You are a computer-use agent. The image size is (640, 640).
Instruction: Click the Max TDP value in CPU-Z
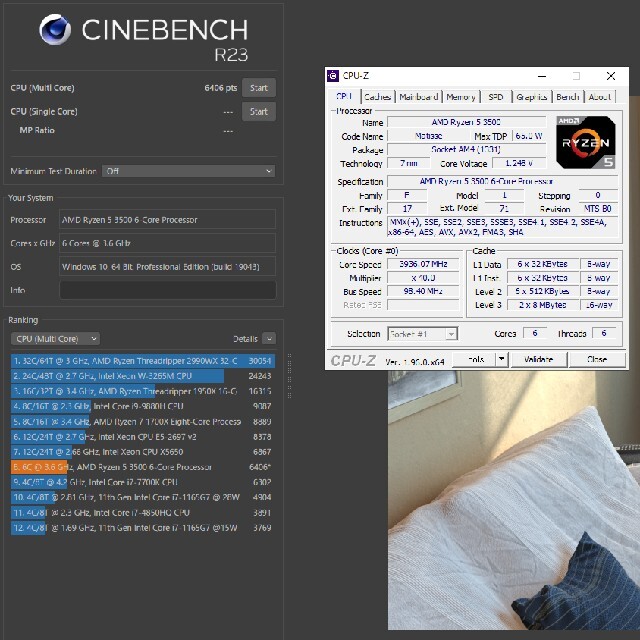tap(529, 136)
